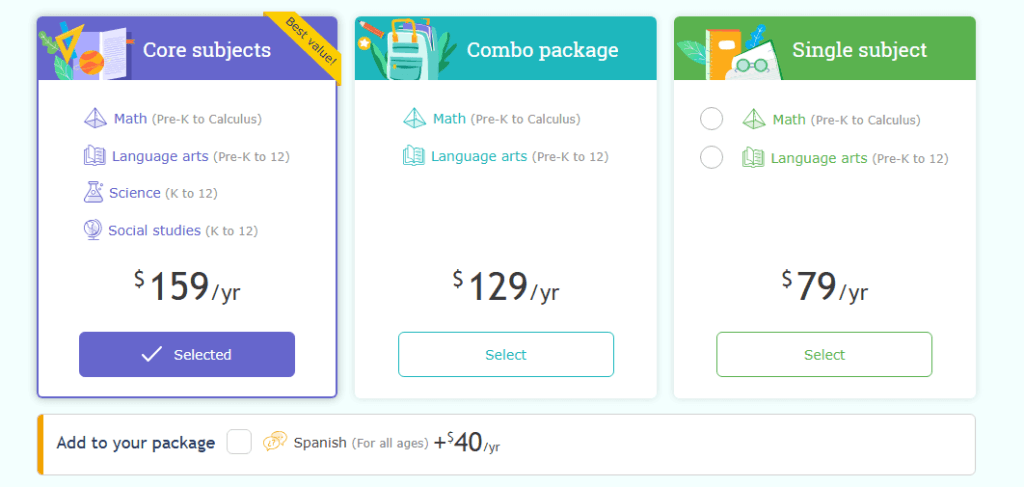Select the Single subject plan
The image size is (1024, 487).
tap(824, 354)
